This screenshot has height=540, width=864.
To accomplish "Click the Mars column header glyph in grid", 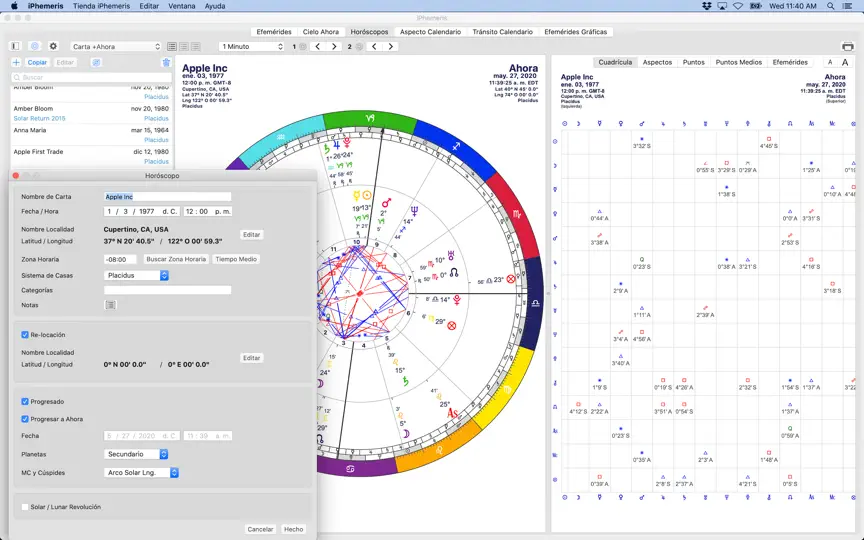I will coord(641,123).
